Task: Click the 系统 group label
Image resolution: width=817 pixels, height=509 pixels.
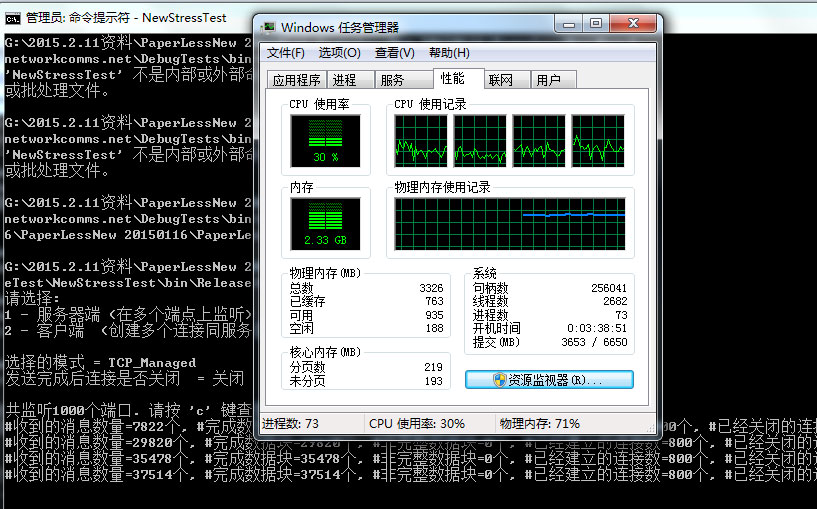Action: coord(485,274)
